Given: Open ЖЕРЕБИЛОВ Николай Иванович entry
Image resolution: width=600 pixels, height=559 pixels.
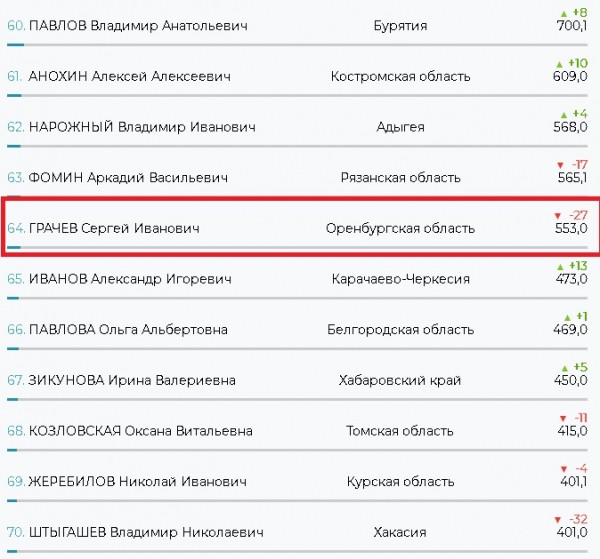Looking at the screenshot, I should pos(129,482).
